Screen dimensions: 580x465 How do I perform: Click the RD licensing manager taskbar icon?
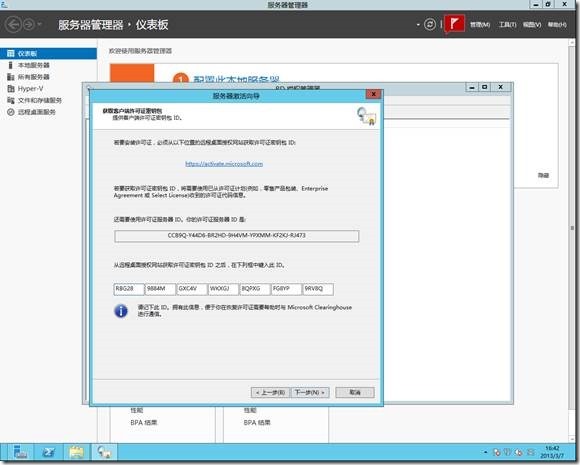tap(104, 452)
